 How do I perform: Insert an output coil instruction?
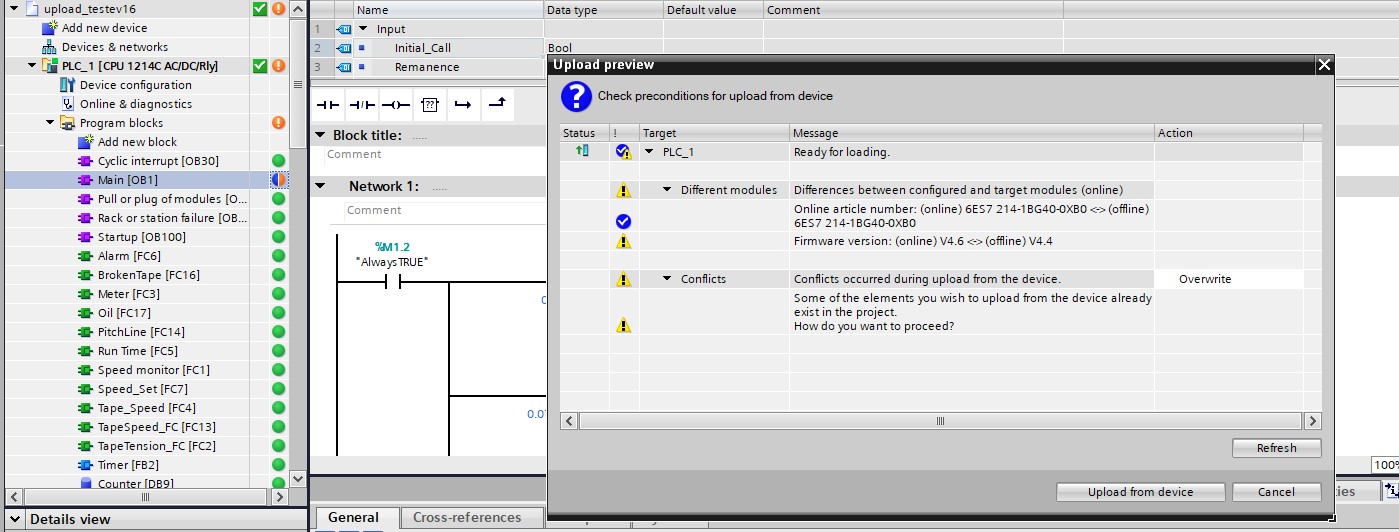396,104
